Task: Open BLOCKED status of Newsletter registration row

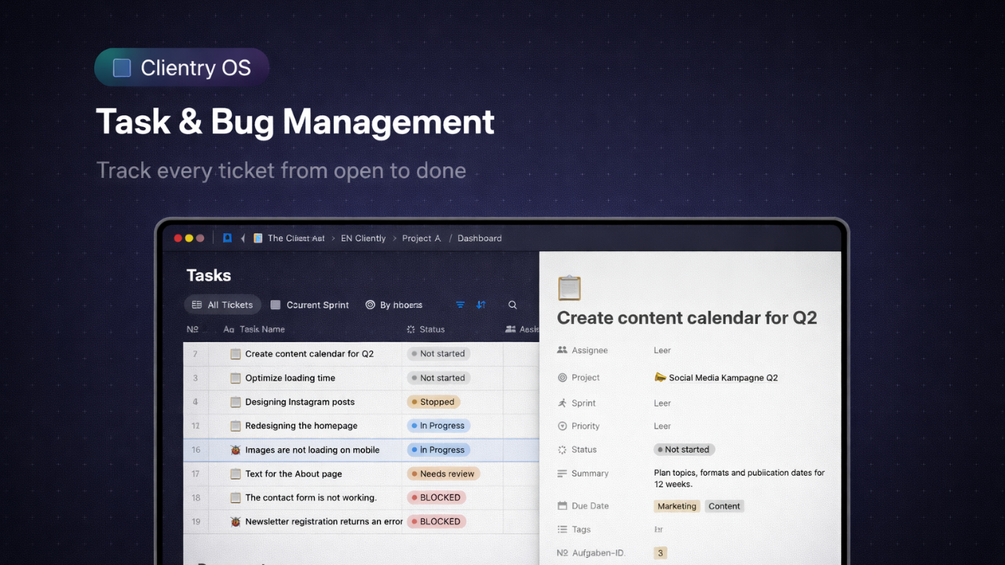Action: 436,521
